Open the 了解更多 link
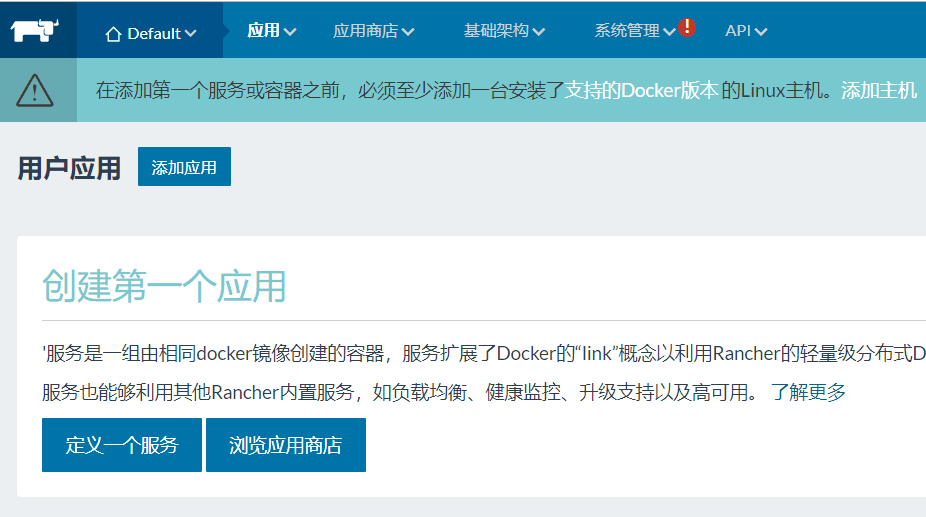The width and height of the screenshot is (926, 517). (808, 392)
